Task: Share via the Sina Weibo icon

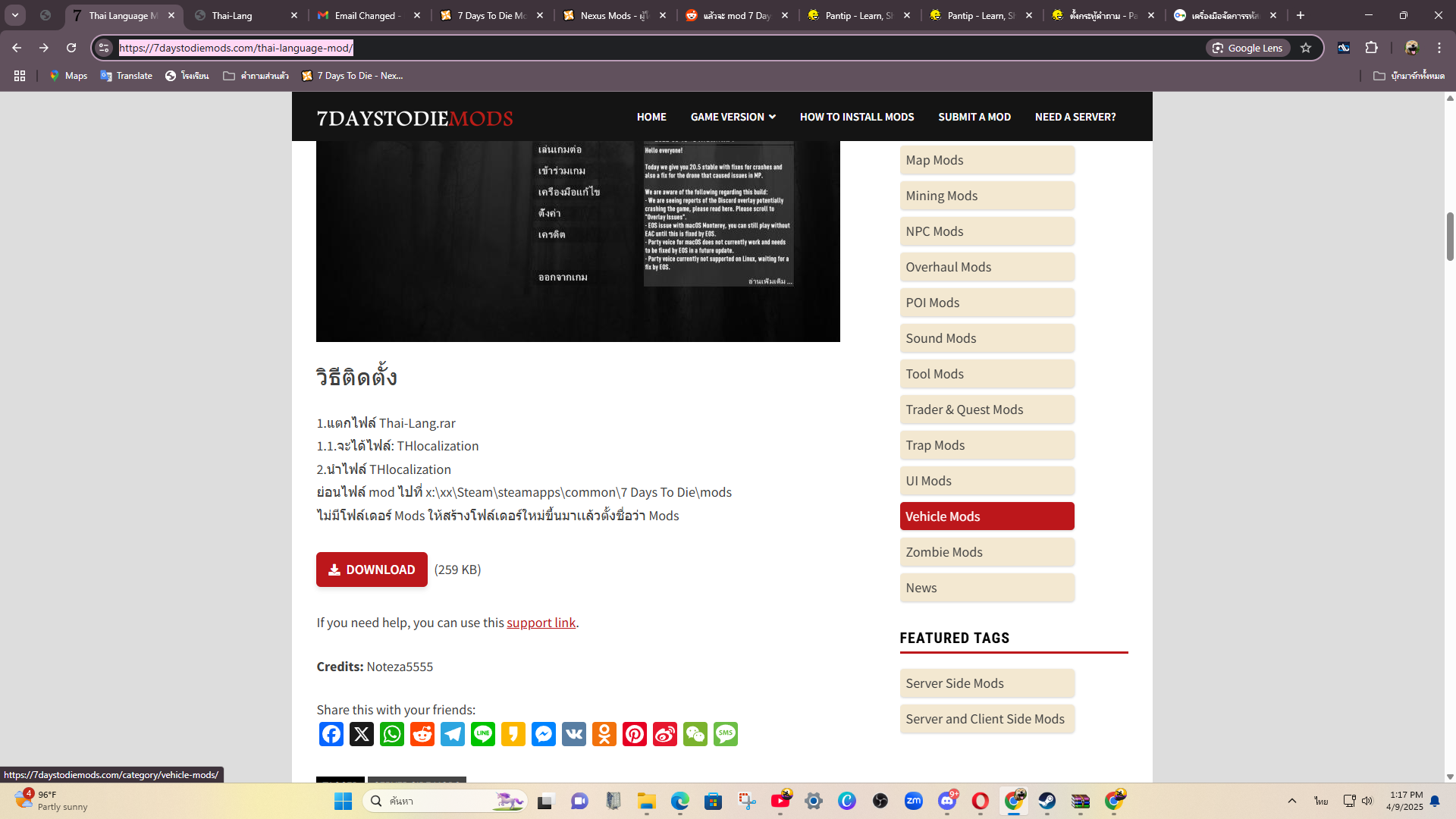Action: point(665,734)
